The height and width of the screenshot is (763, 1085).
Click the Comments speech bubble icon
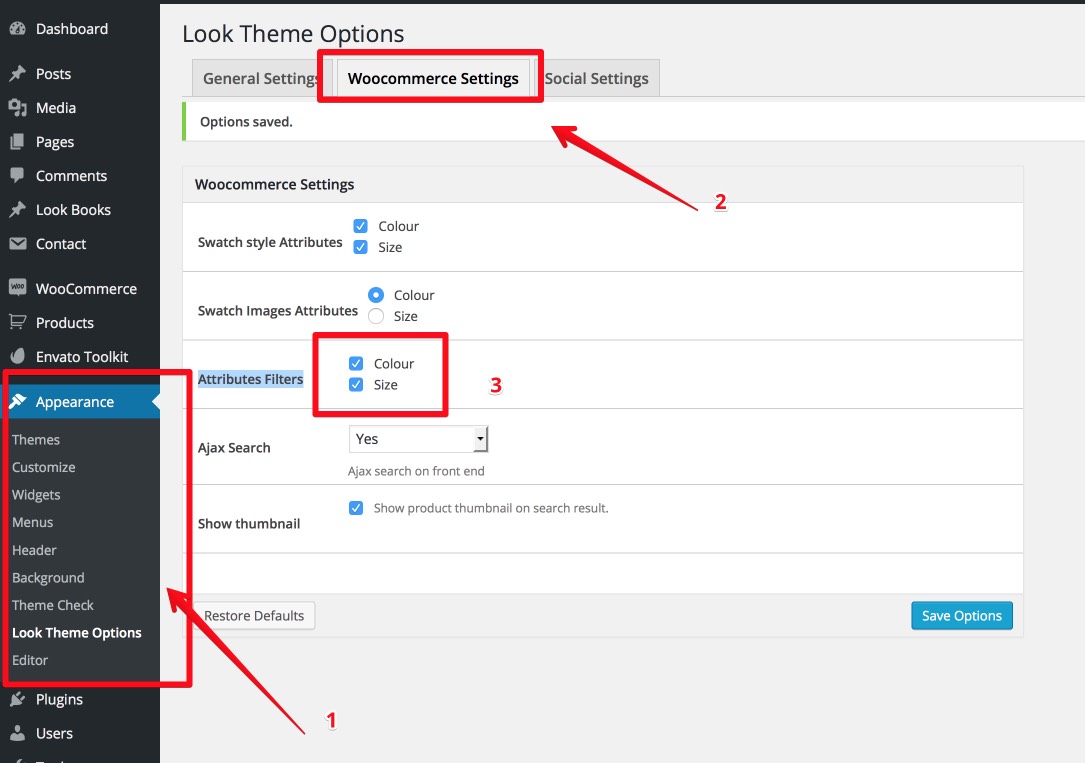click(17, 176)
